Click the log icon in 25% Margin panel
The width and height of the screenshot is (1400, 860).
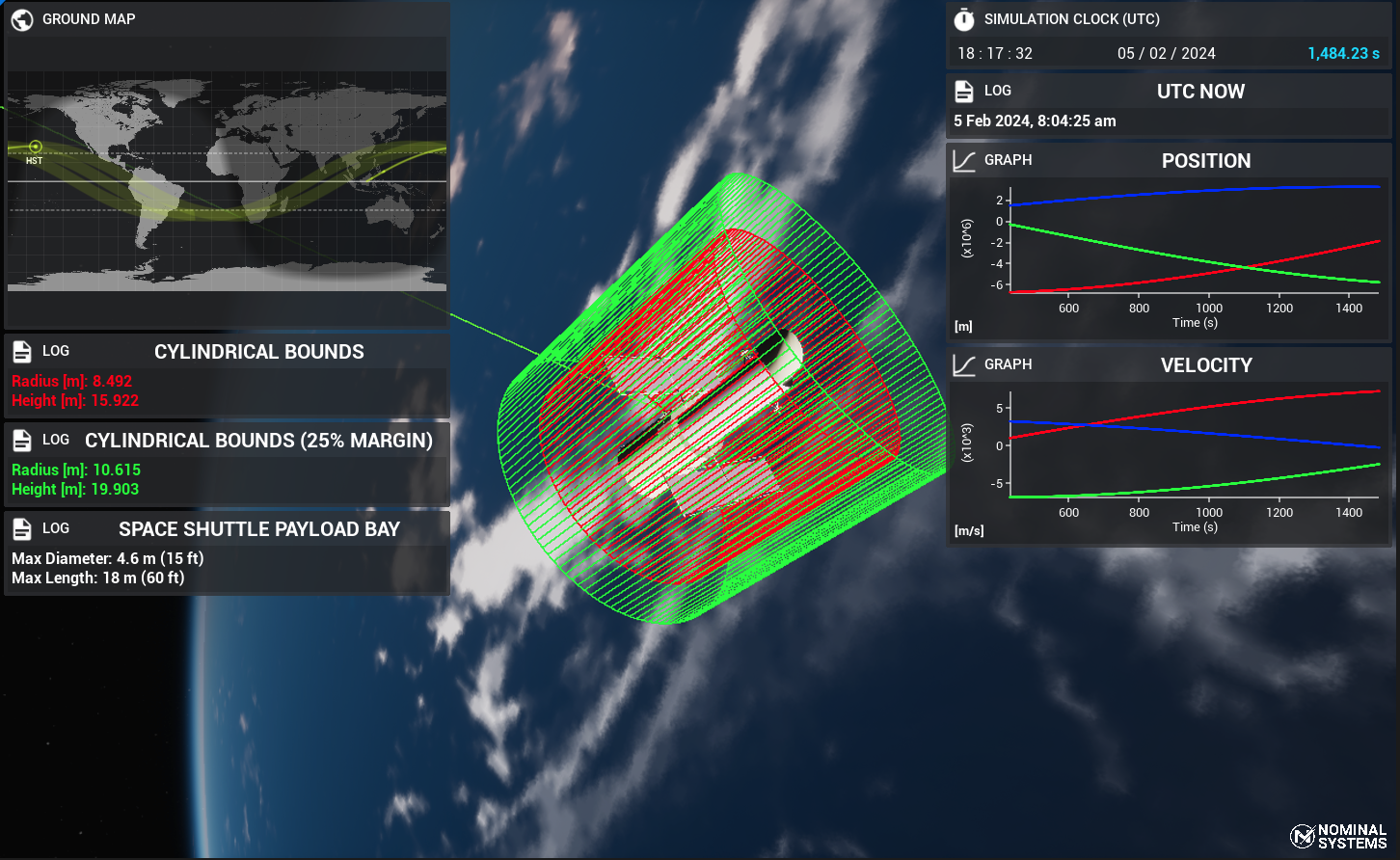pos(22,441)
